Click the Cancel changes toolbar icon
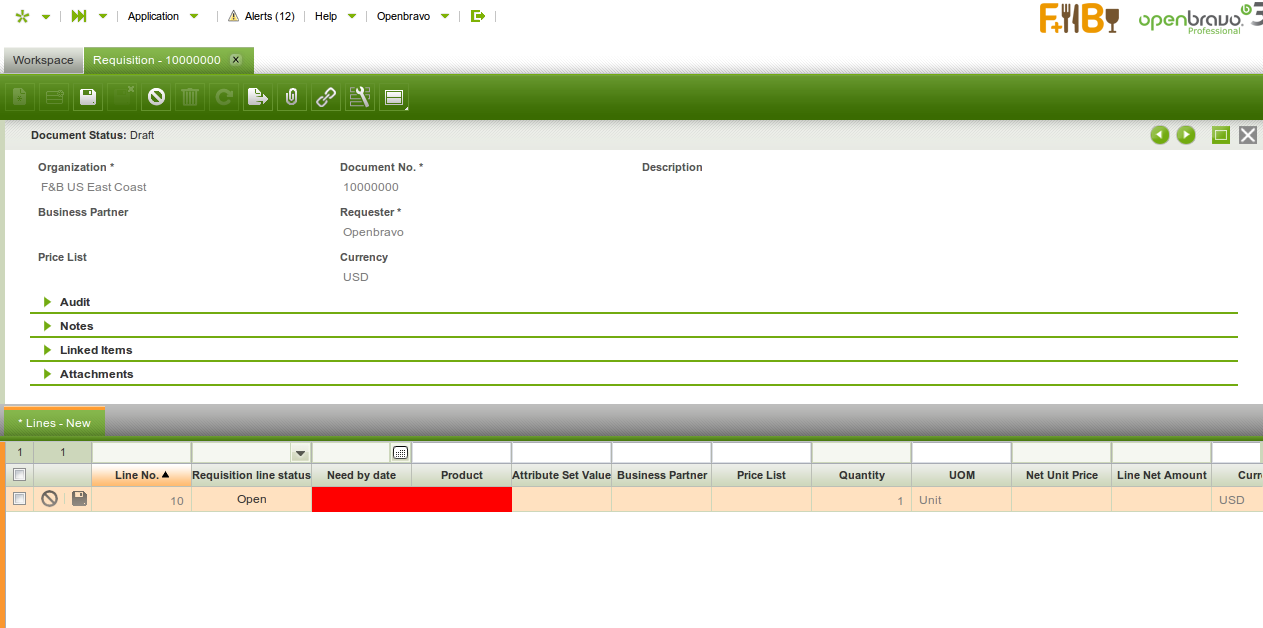This screenshot has height=628, width=1263. 156,97
